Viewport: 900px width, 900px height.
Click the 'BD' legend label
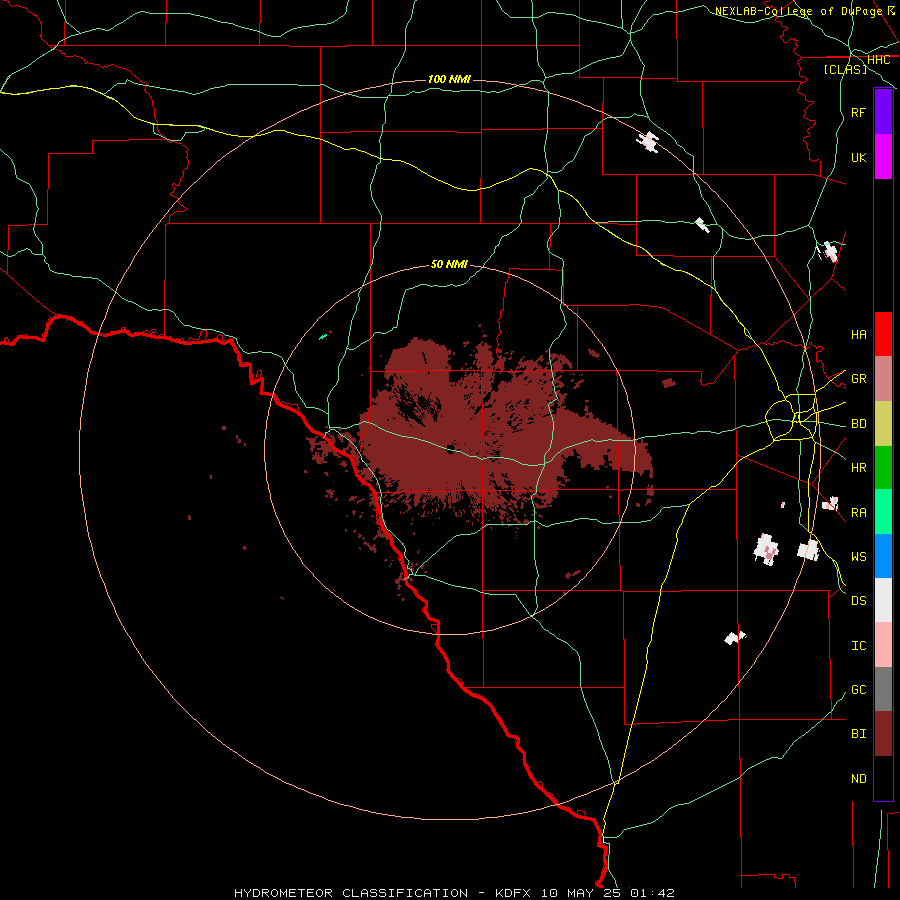point(858,424)
